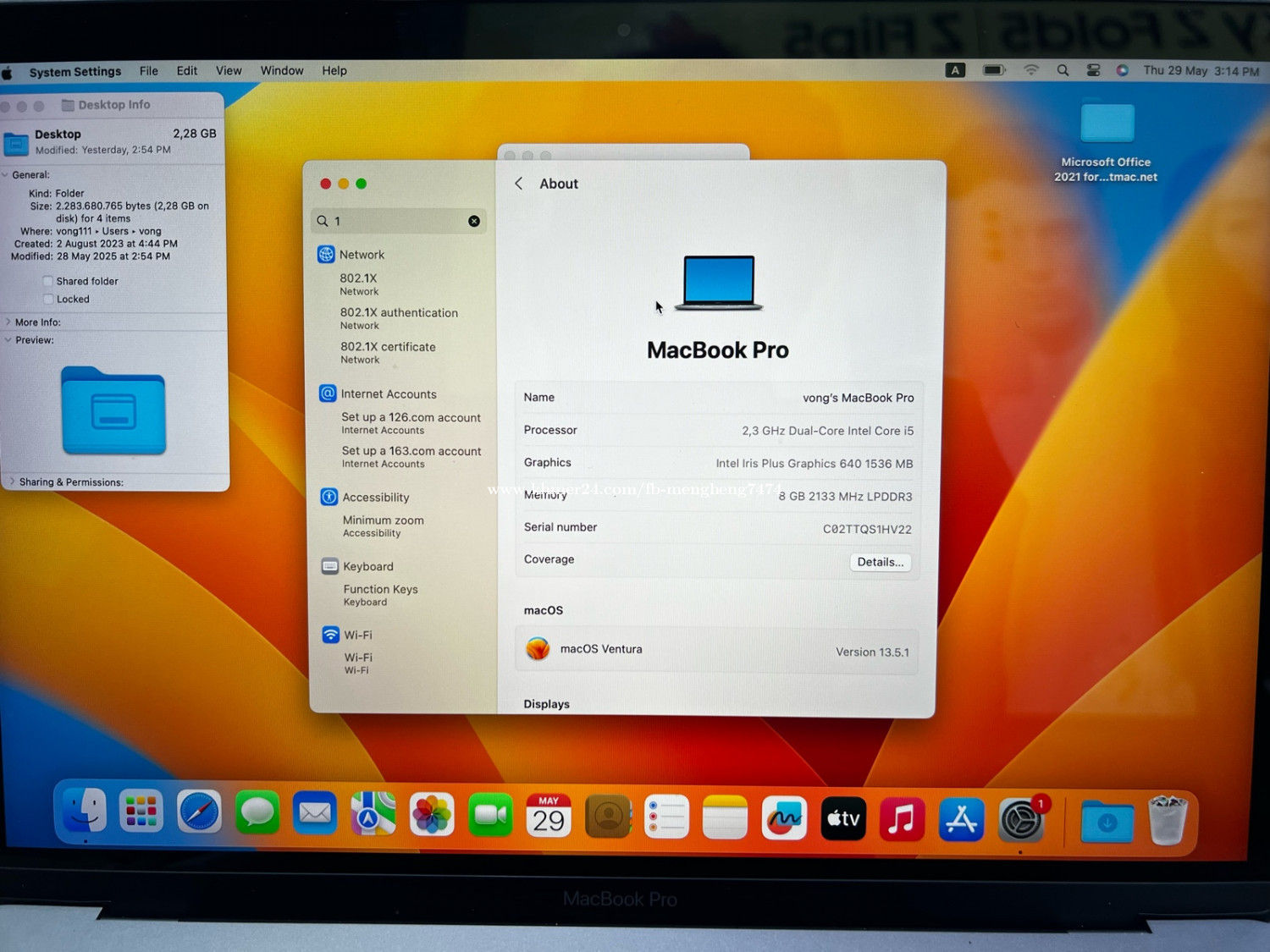Click Wi-Fi status icon in menu bar

click(1031, 70)
